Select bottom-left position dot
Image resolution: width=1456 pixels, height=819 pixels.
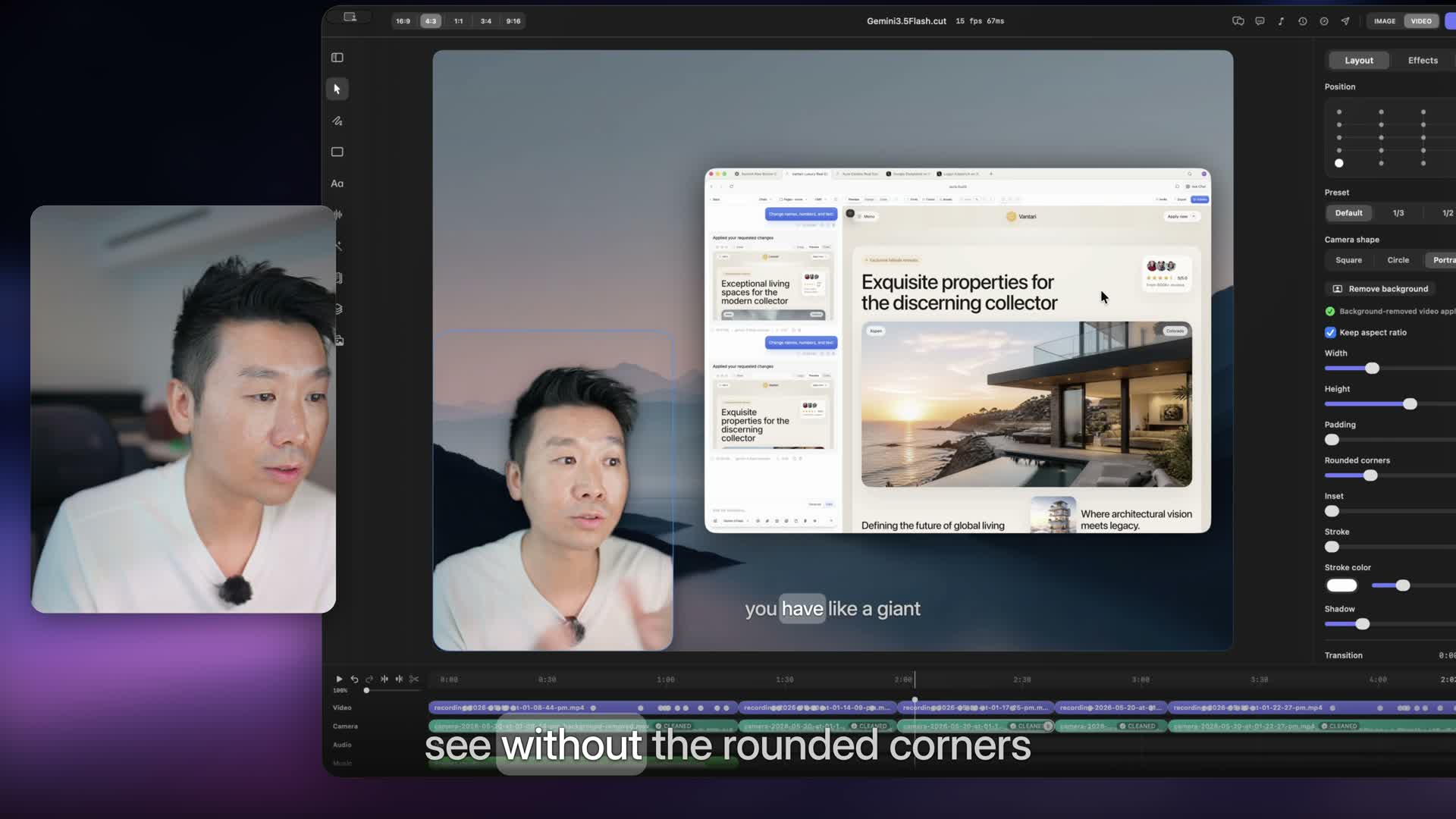pos(1339,163)
